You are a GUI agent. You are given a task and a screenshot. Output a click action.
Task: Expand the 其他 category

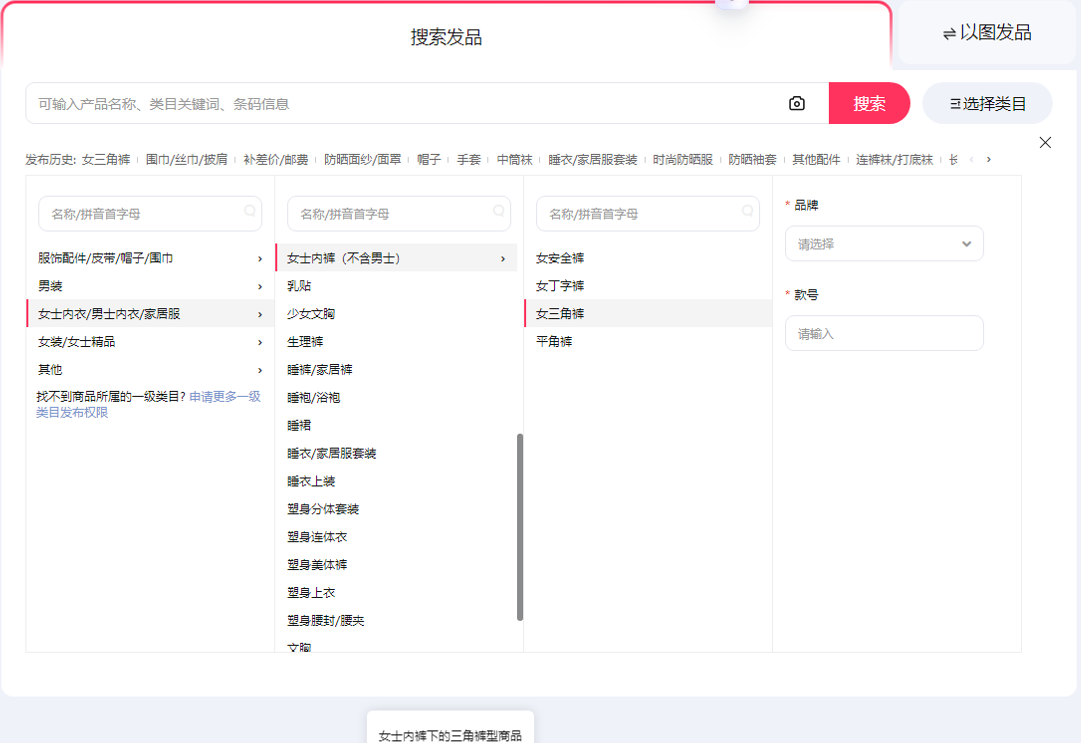click(x=150, y=369)
